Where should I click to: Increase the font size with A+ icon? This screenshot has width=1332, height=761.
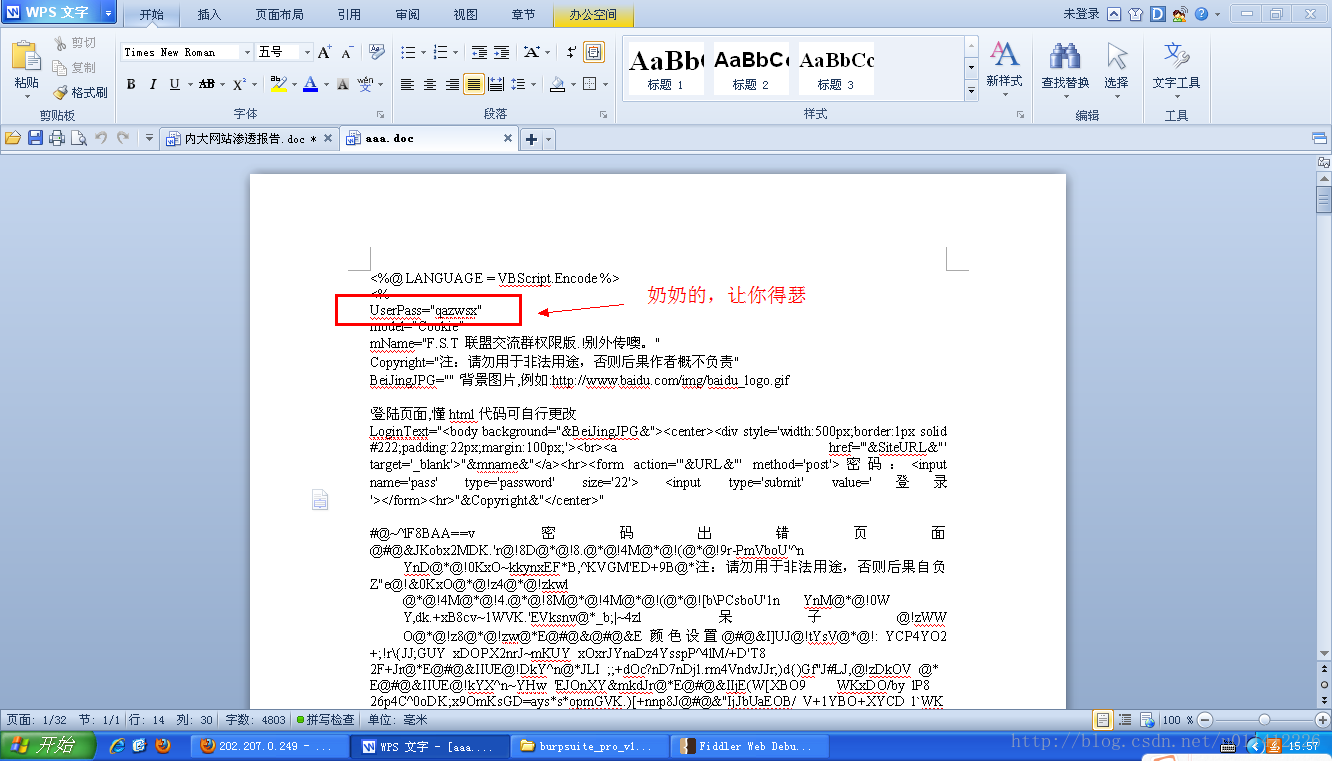324,52
